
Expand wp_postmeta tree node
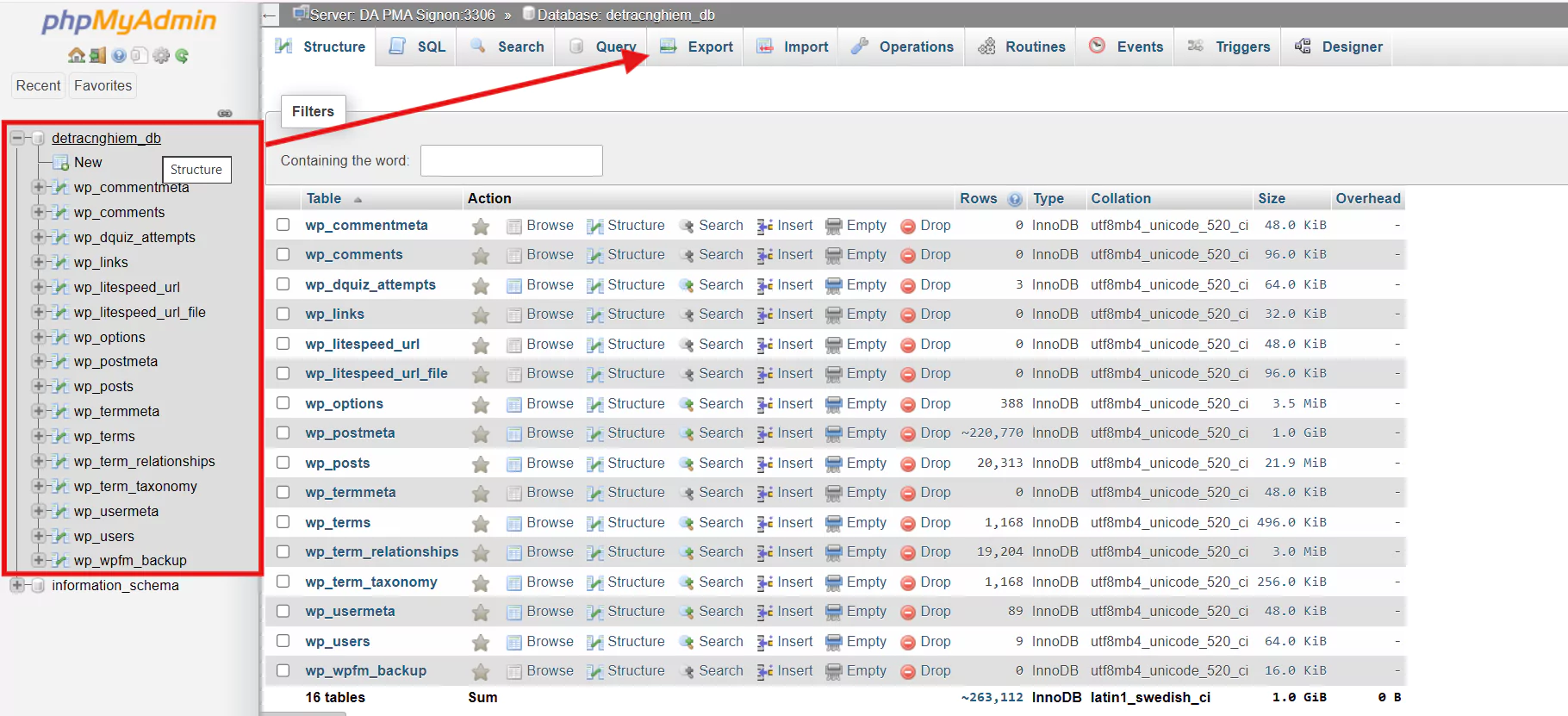point(38,361)
